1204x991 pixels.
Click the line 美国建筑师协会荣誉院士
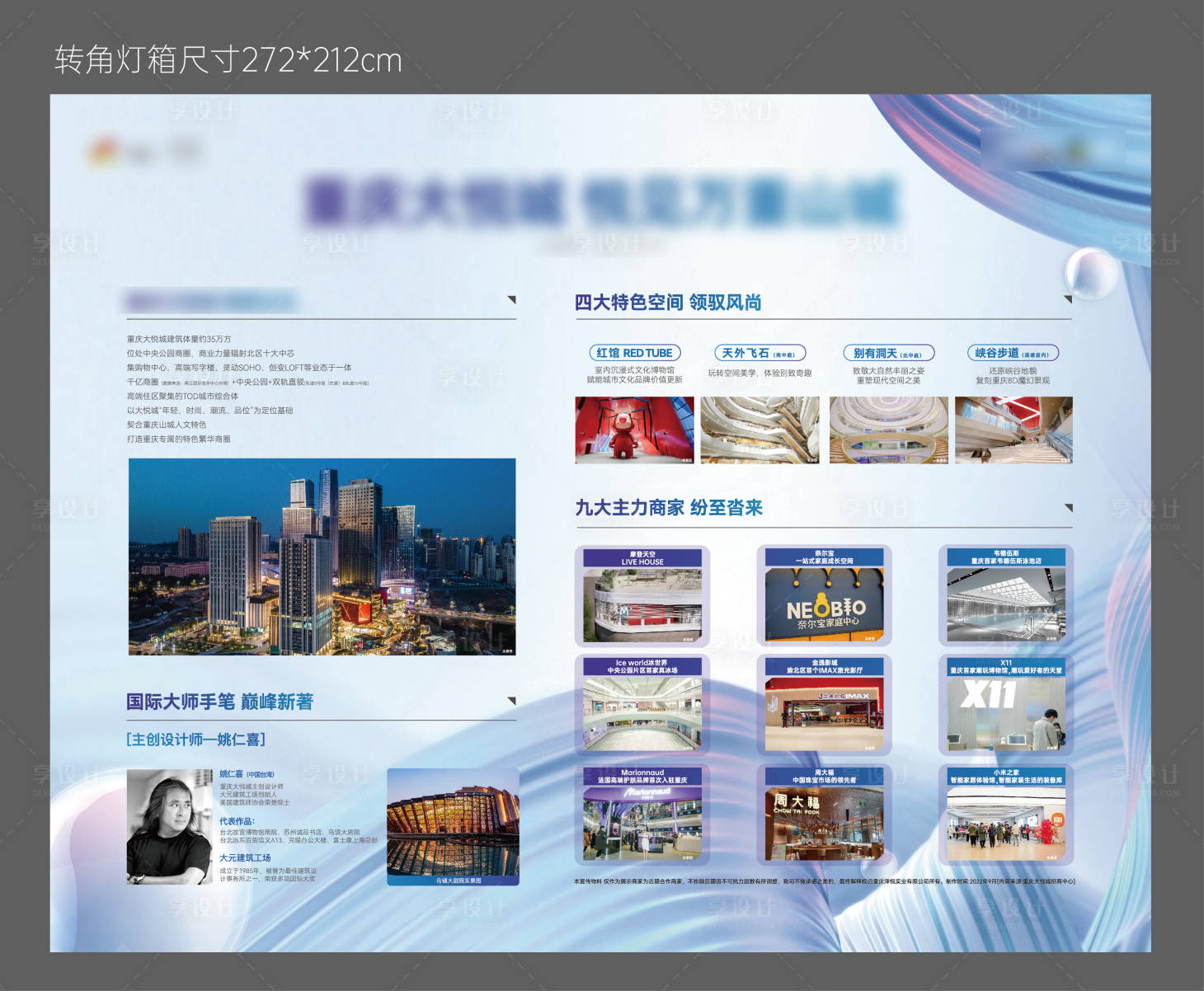[x=255, y=802]
